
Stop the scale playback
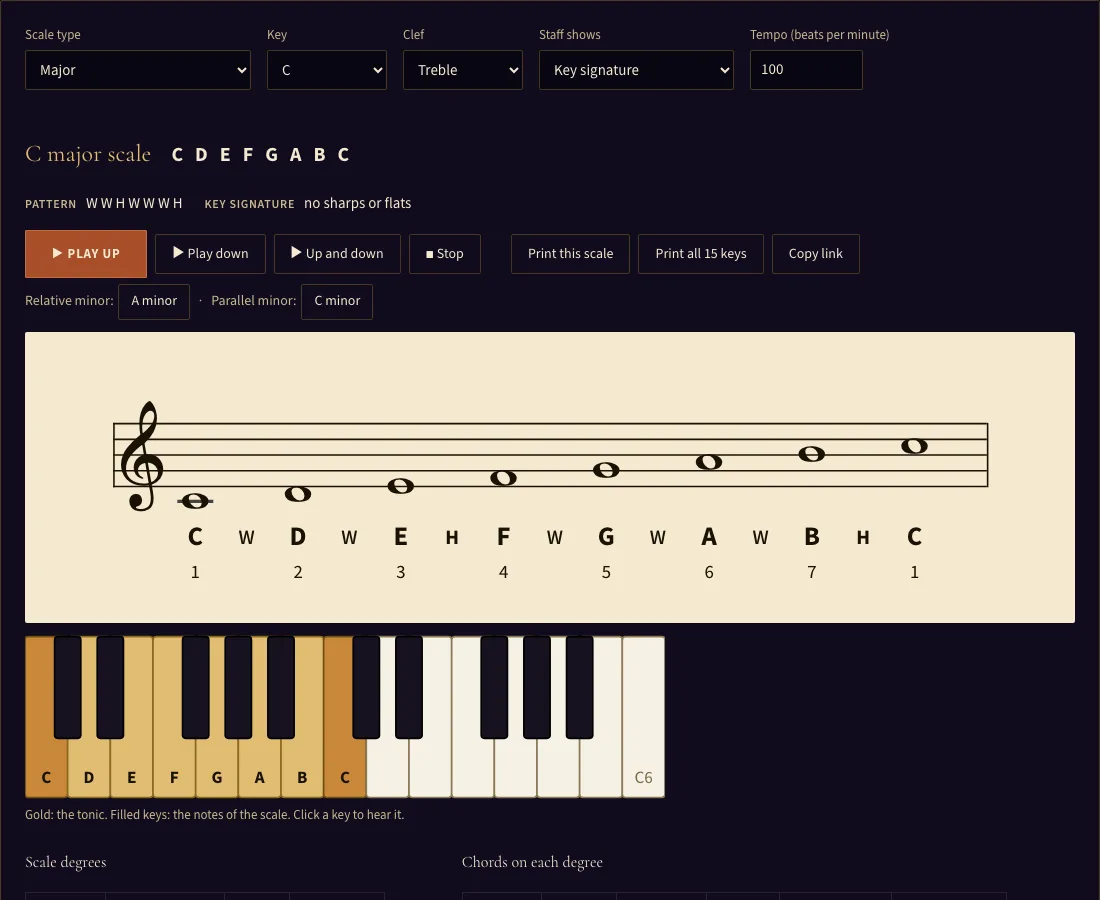click(445, 254)
